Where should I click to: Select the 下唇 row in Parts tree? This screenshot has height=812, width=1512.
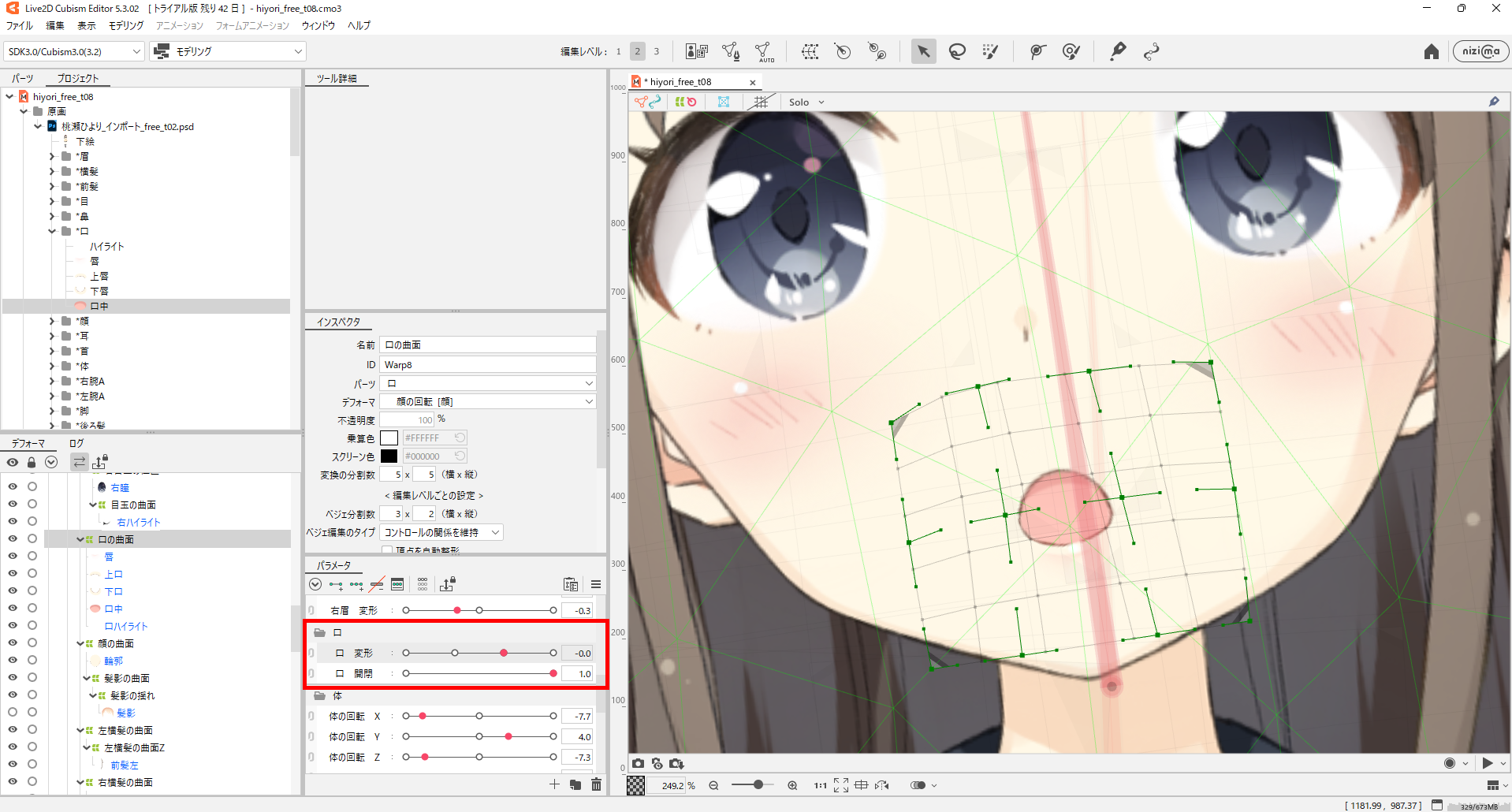click(100, 291)
